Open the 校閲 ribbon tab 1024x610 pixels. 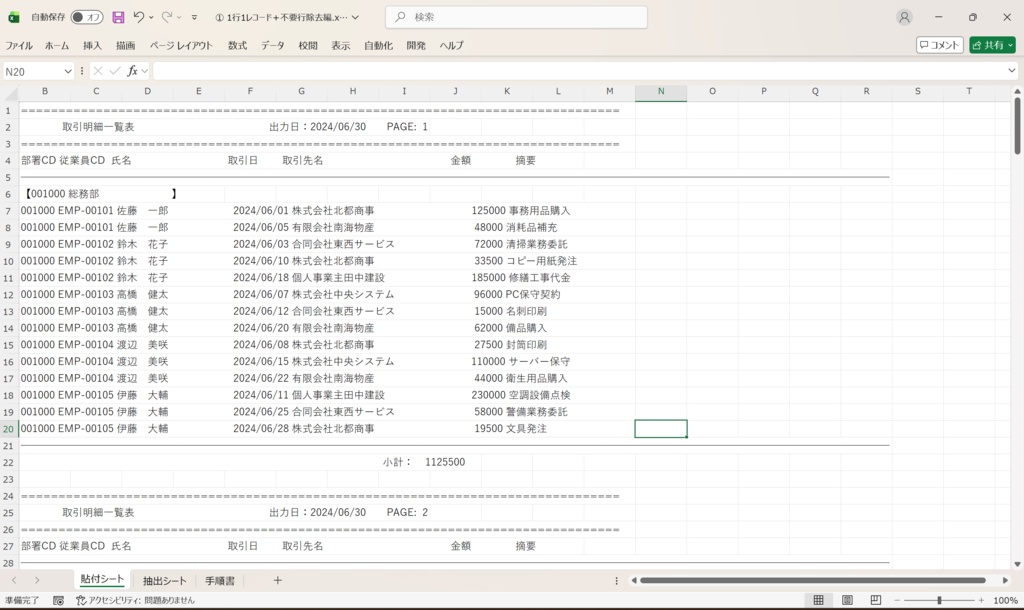(308, 46)
